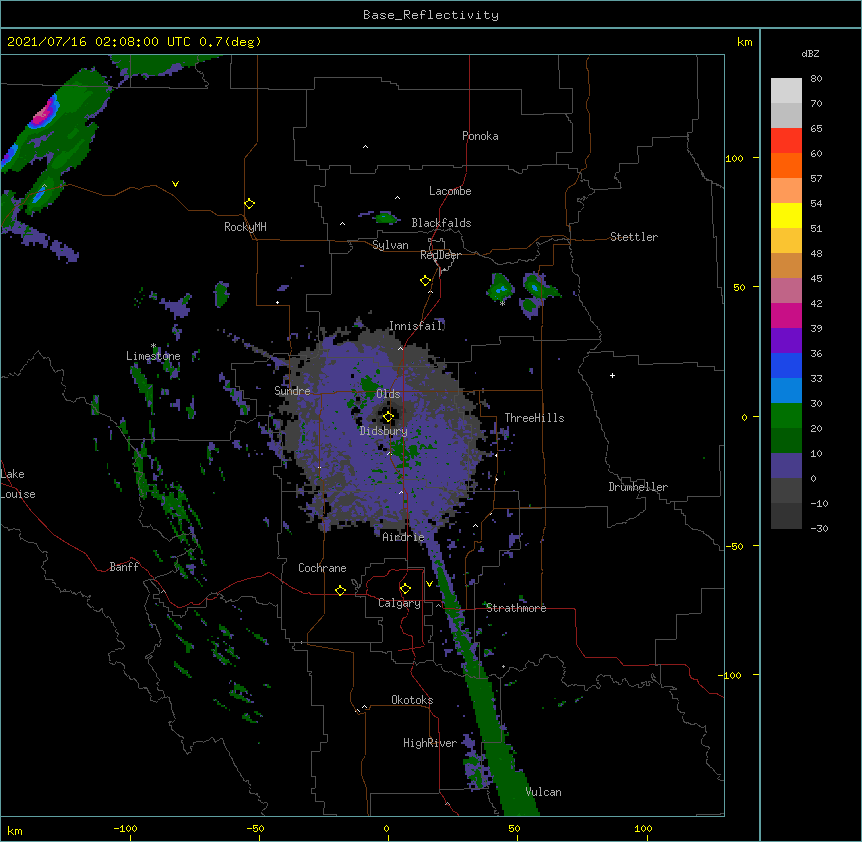This screenshot has height=842, width=862.
Task: Click the asterisk marker above Limestone
Action: tap(153, 346)
